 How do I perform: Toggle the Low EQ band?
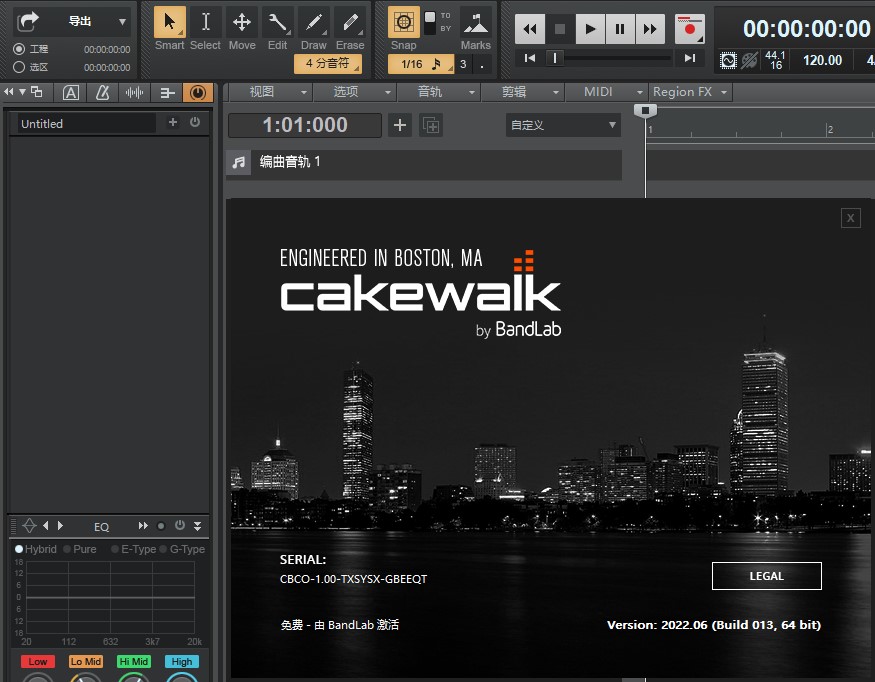point(38,661)
